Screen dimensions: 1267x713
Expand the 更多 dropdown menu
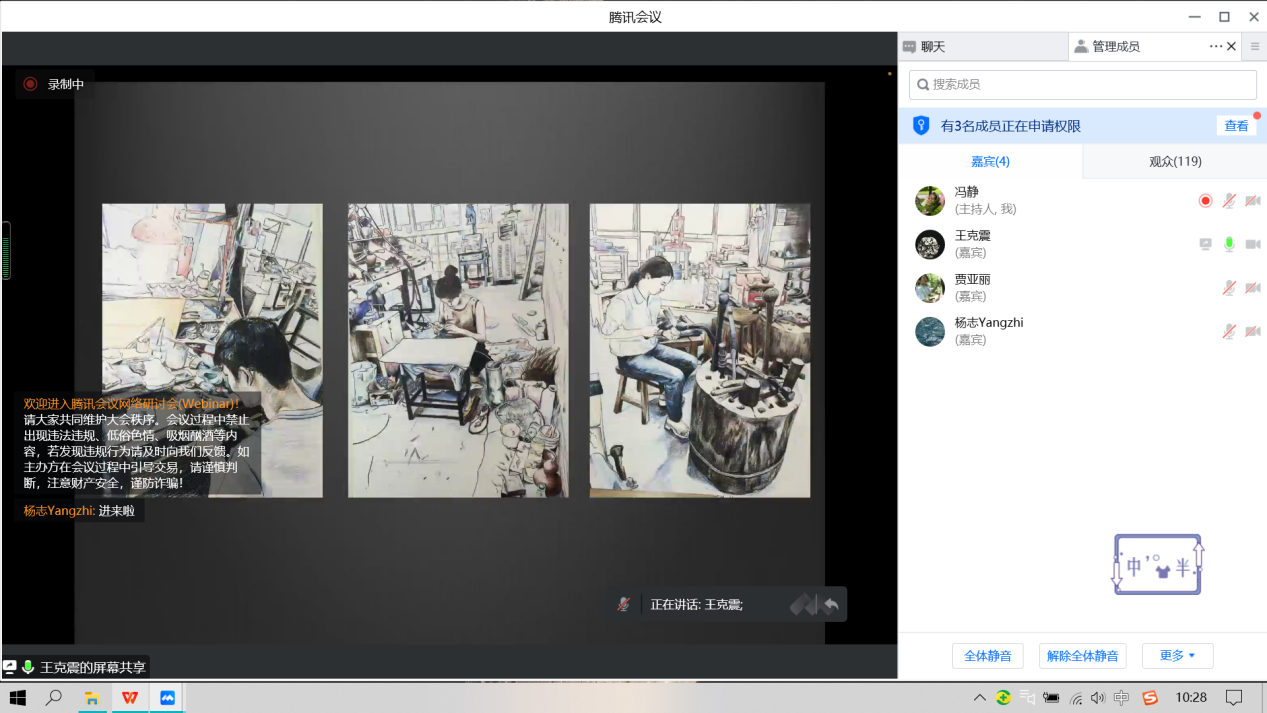click(1177, 656)
